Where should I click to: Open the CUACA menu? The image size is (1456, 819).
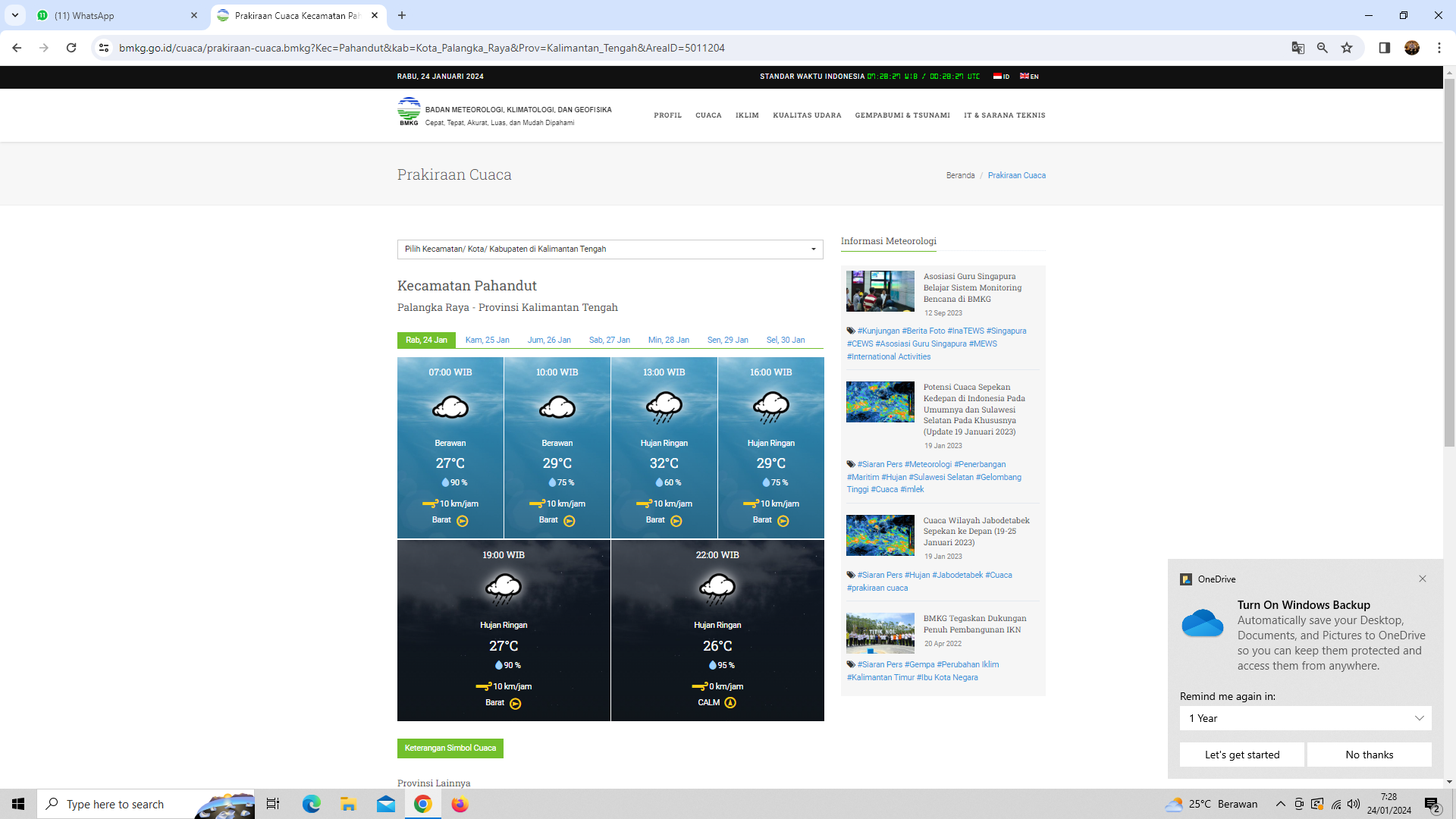pyautogui.click(x=708, y=115)
